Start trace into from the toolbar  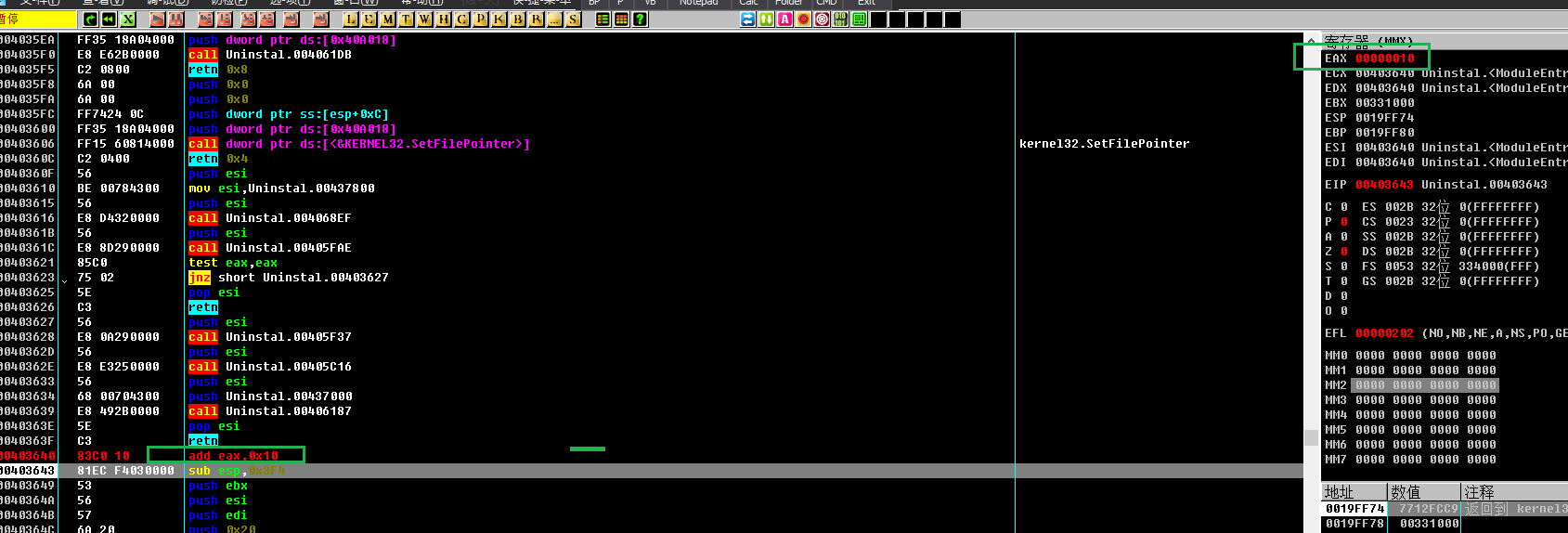pyautogui.click(x=249, y=19)
